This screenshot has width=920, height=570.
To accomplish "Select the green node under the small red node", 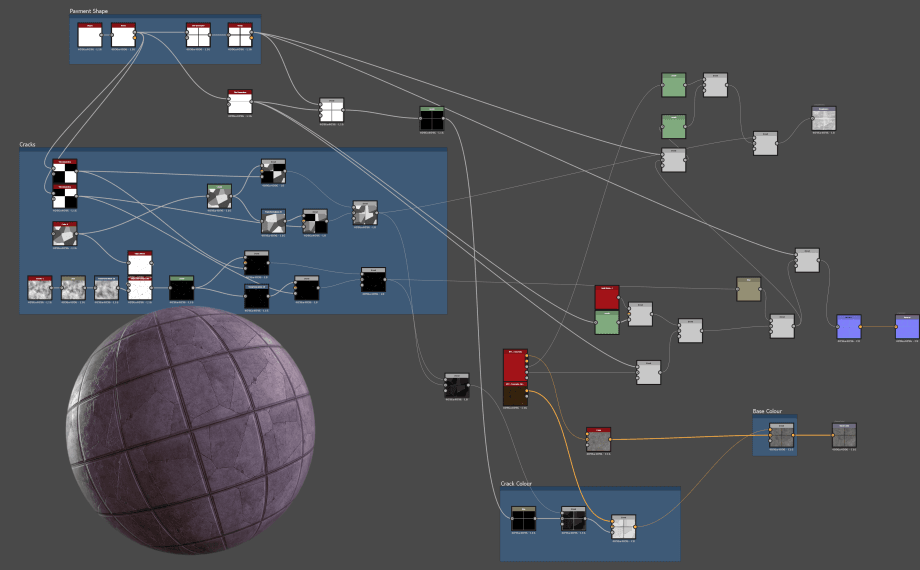I will pyautogui.click(x=607, y=322).
